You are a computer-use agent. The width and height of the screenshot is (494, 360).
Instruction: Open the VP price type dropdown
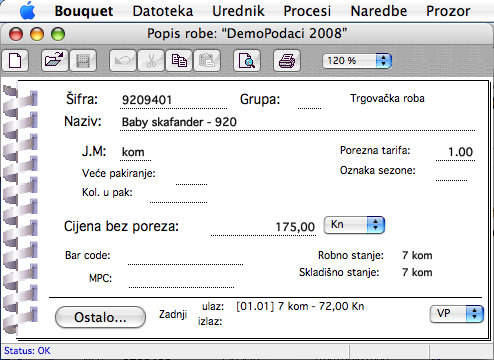pyautogui.click(x=457, y=314)
